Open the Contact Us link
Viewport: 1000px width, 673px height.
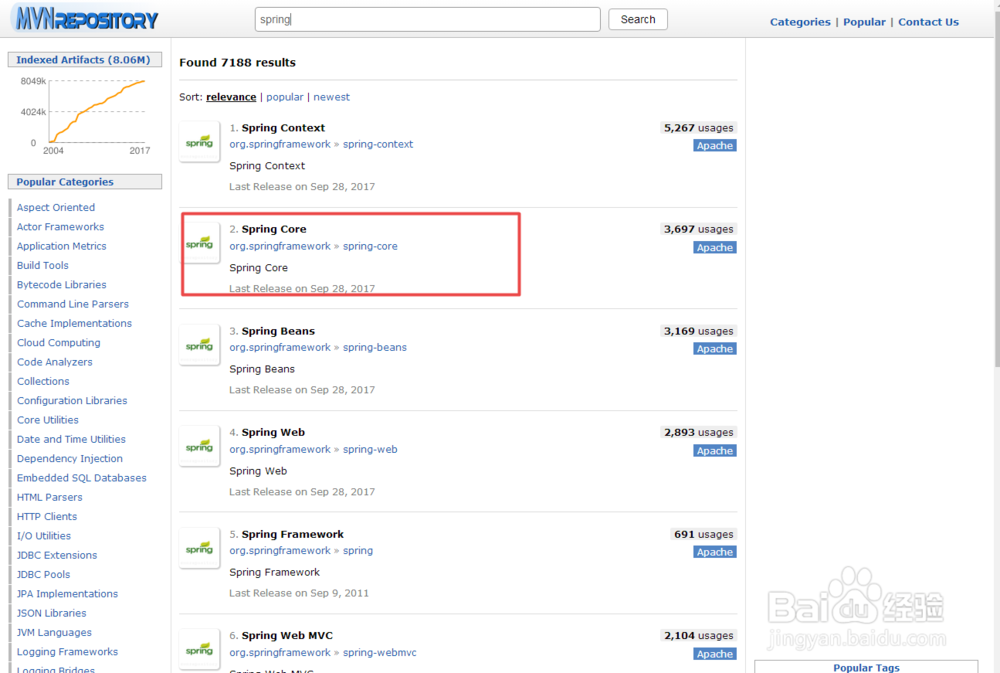[x=929, y=22]
